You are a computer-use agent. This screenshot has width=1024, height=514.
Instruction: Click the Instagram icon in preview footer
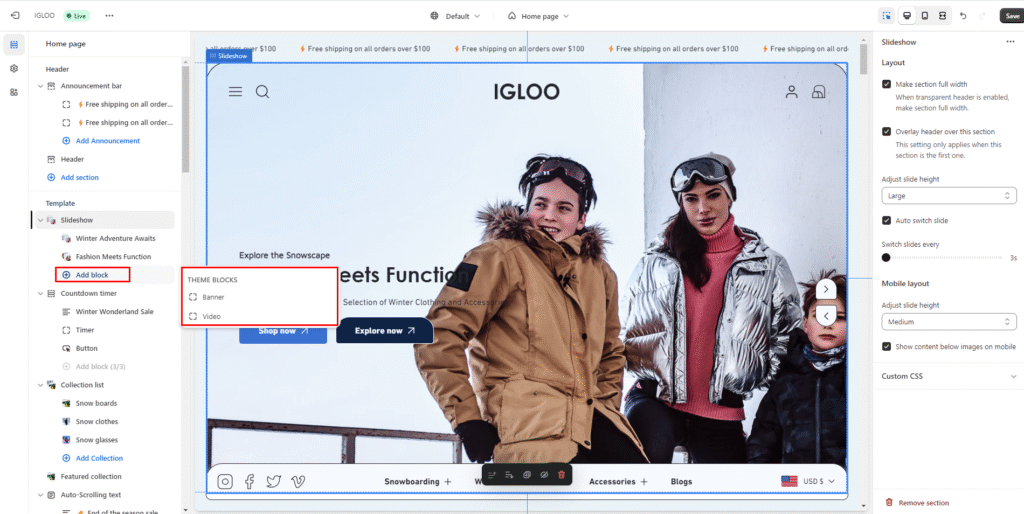[x=225, y=481]
